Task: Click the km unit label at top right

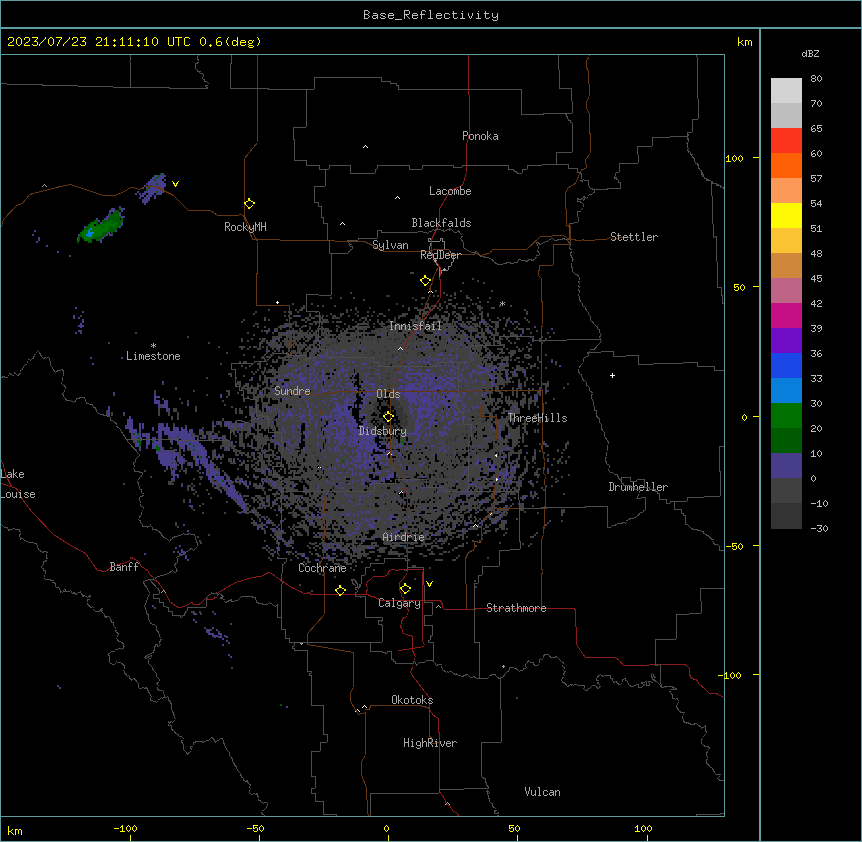Action: coord(745,42)
